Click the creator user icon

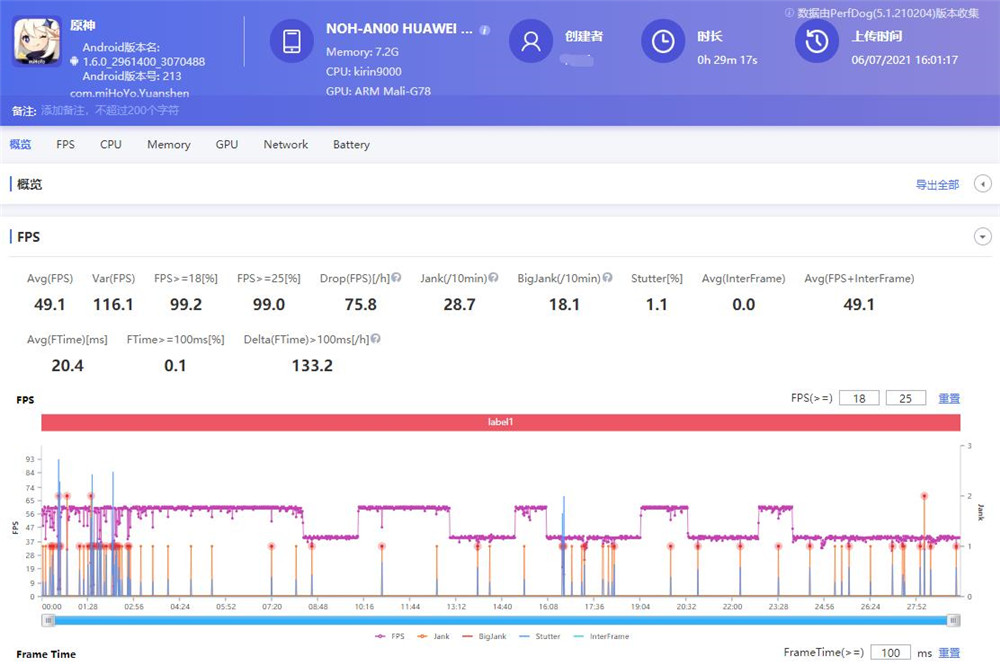(x=531, y=41)
